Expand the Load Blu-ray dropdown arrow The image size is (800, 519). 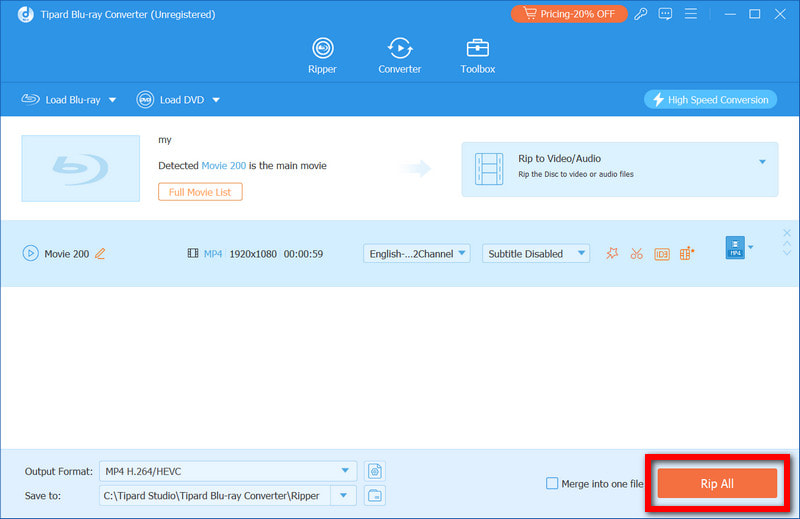tap(112, 100)
